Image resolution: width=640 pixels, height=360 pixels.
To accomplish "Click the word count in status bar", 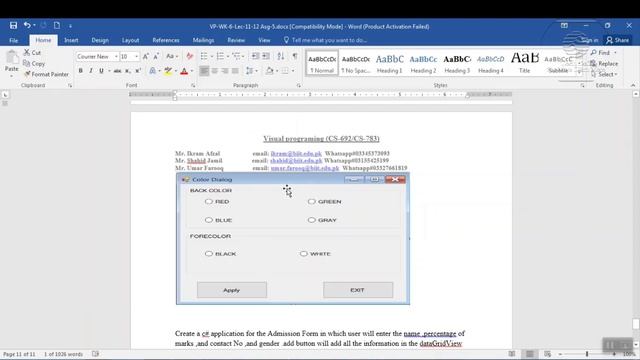I will [x=63, y=354].
